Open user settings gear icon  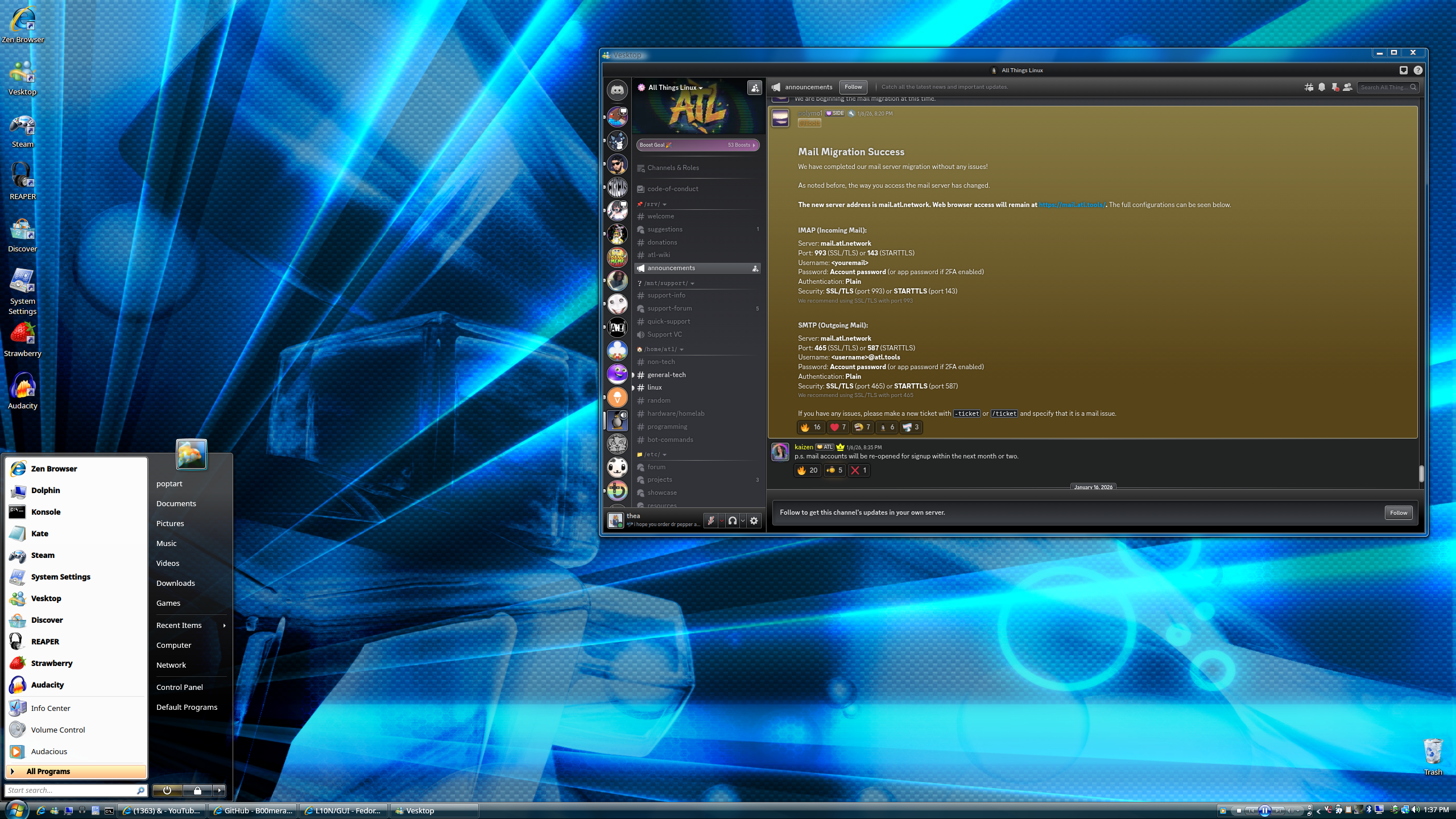pos(754,520)
